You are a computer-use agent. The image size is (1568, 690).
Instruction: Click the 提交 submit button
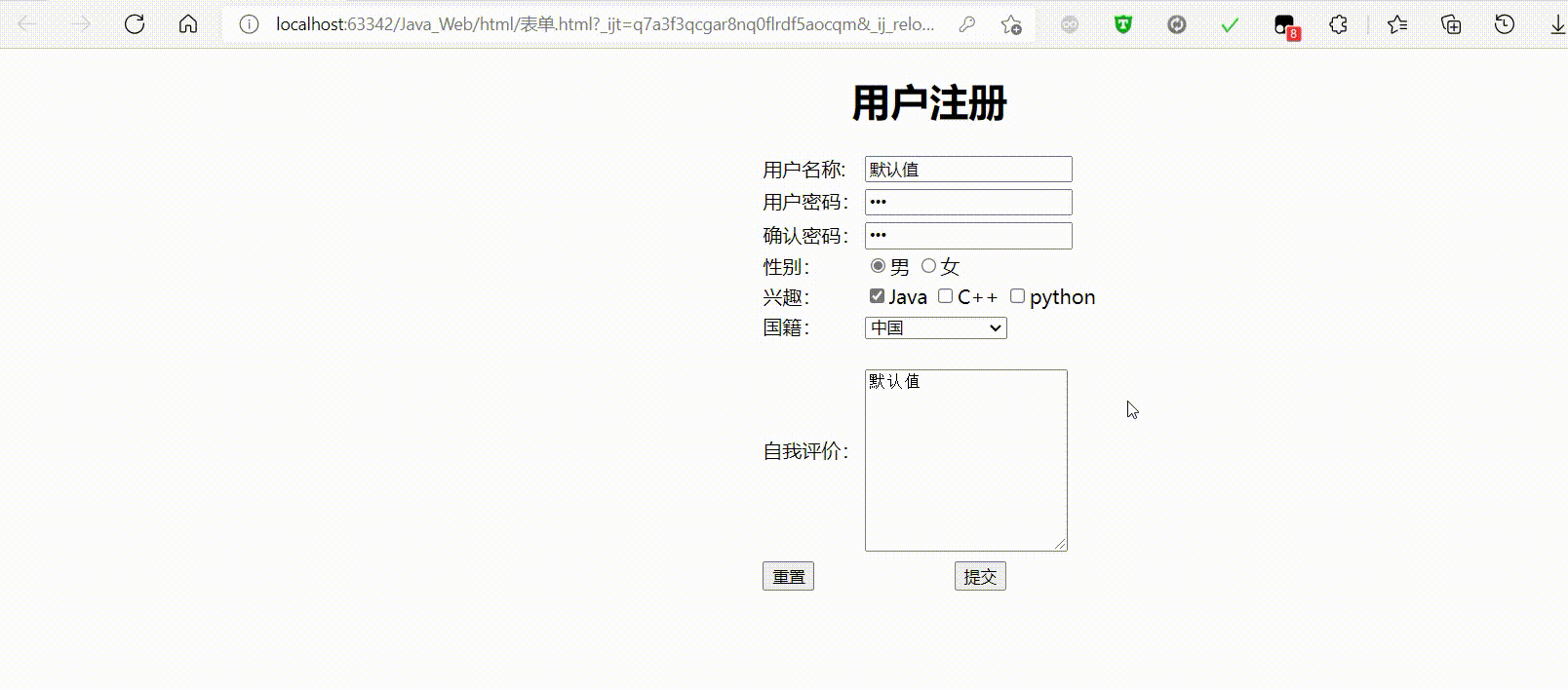coord(980,576)
